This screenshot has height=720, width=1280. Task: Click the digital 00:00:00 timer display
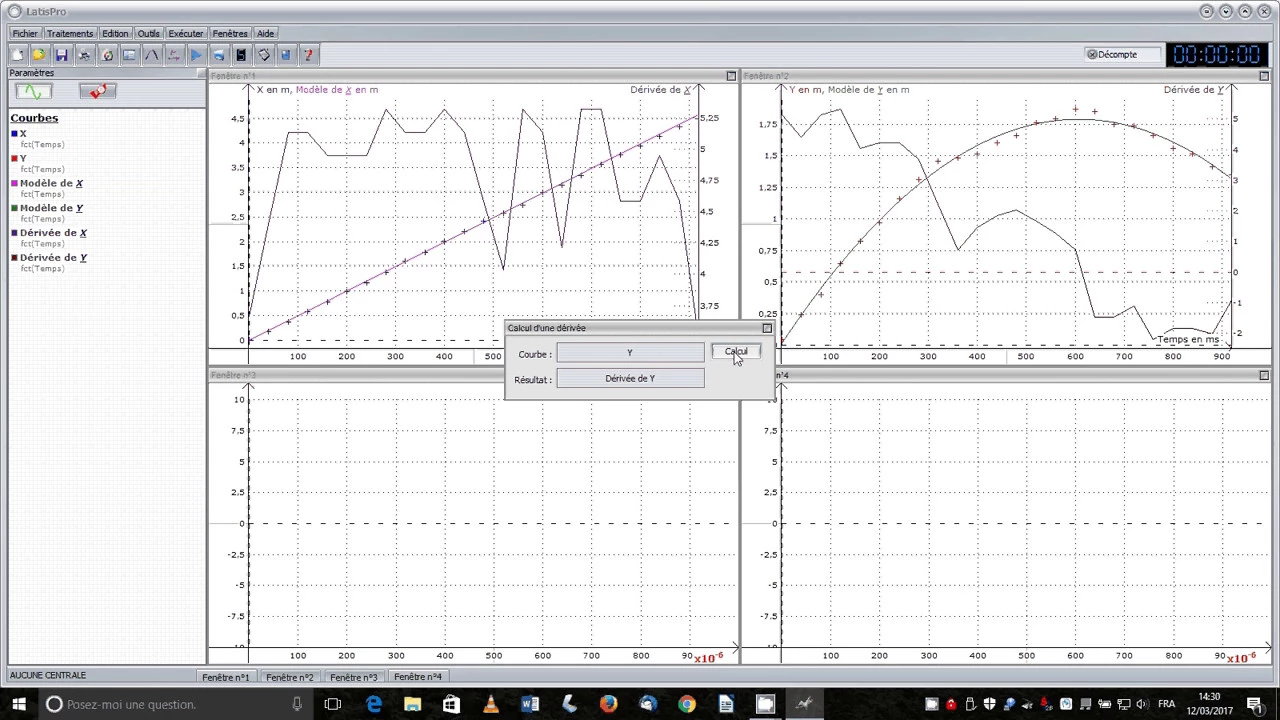[x=1217, y=55]
